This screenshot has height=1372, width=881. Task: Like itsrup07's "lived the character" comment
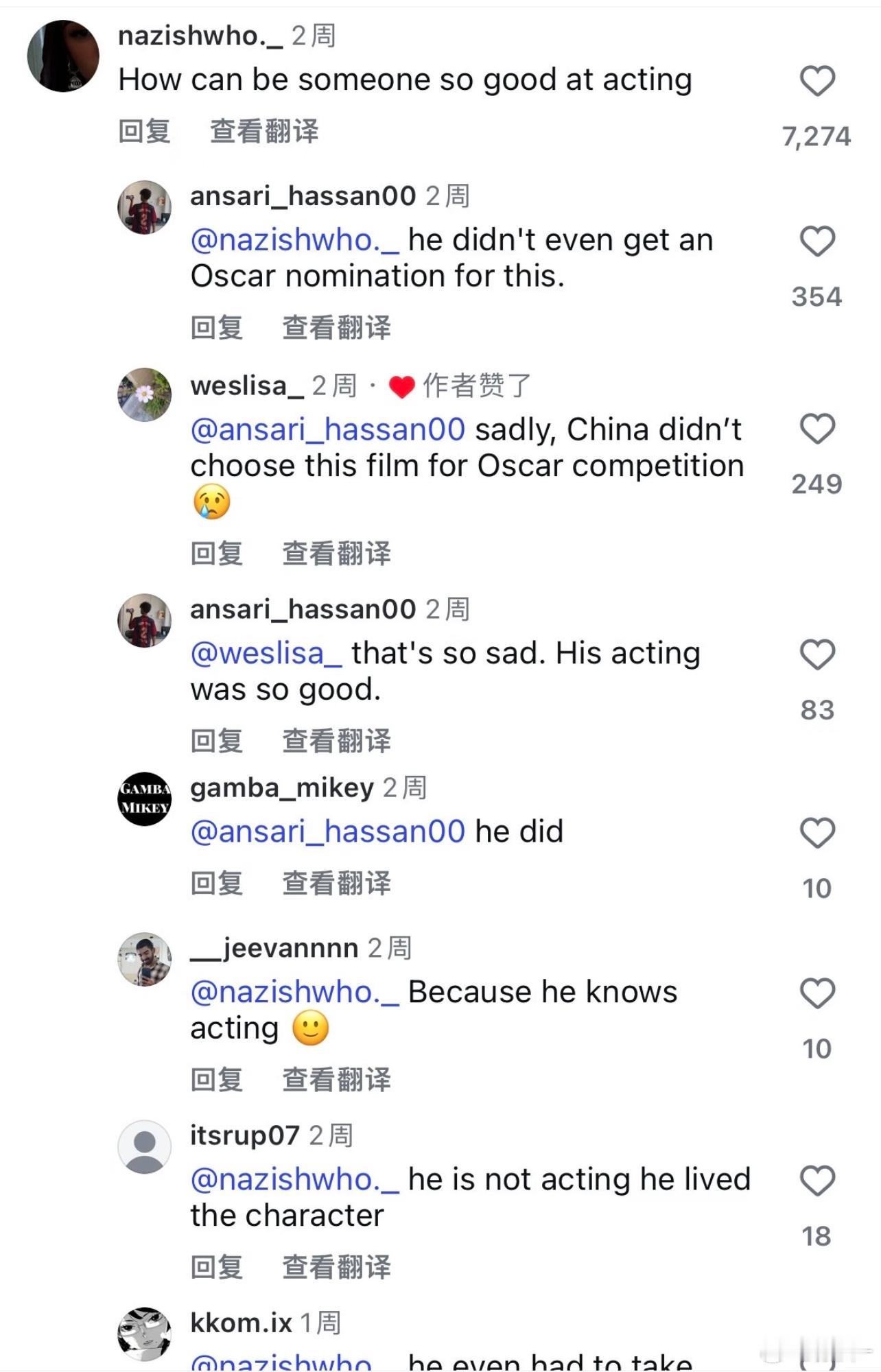point(817,1181)
